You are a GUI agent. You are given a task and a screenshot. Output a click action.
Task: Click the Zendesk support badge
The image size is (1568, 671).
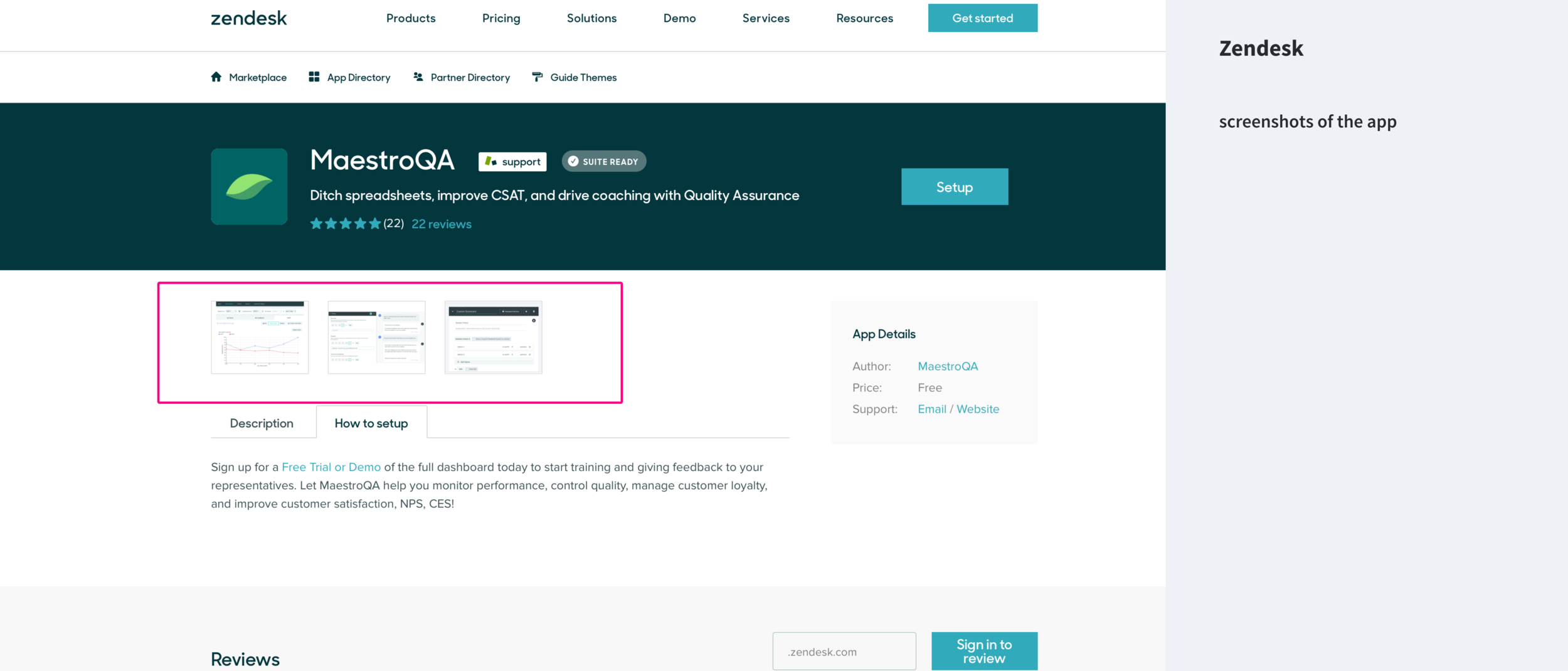point(512,161)
